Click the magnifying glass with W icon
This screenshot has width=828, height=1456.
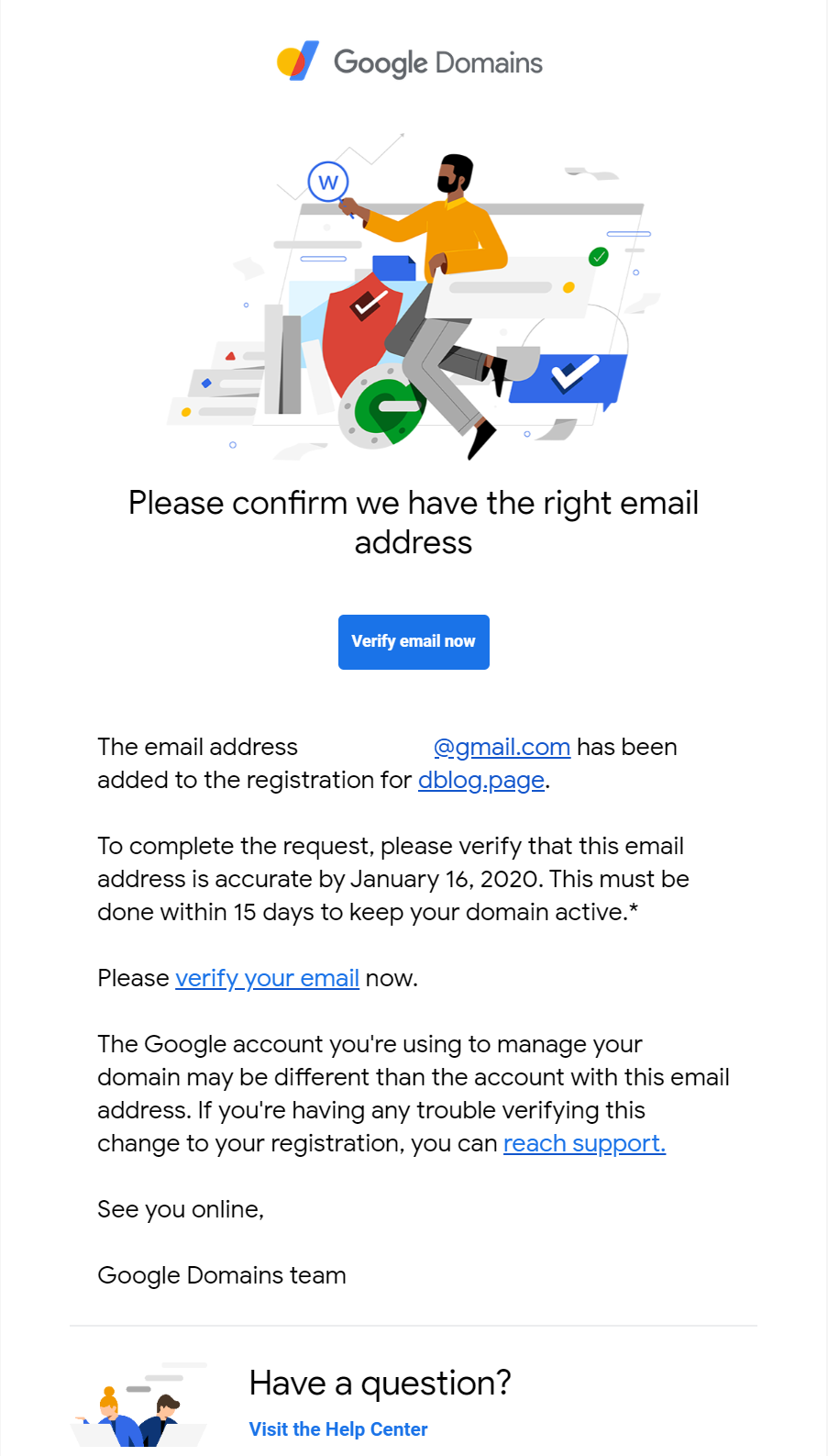(329, 186)
